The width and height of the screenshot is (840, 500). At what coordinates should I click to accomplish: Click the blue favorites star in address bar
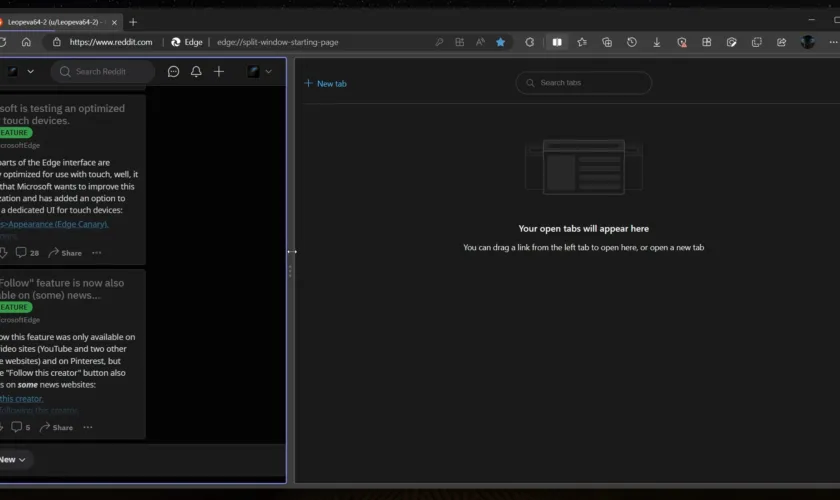[500, 42]
